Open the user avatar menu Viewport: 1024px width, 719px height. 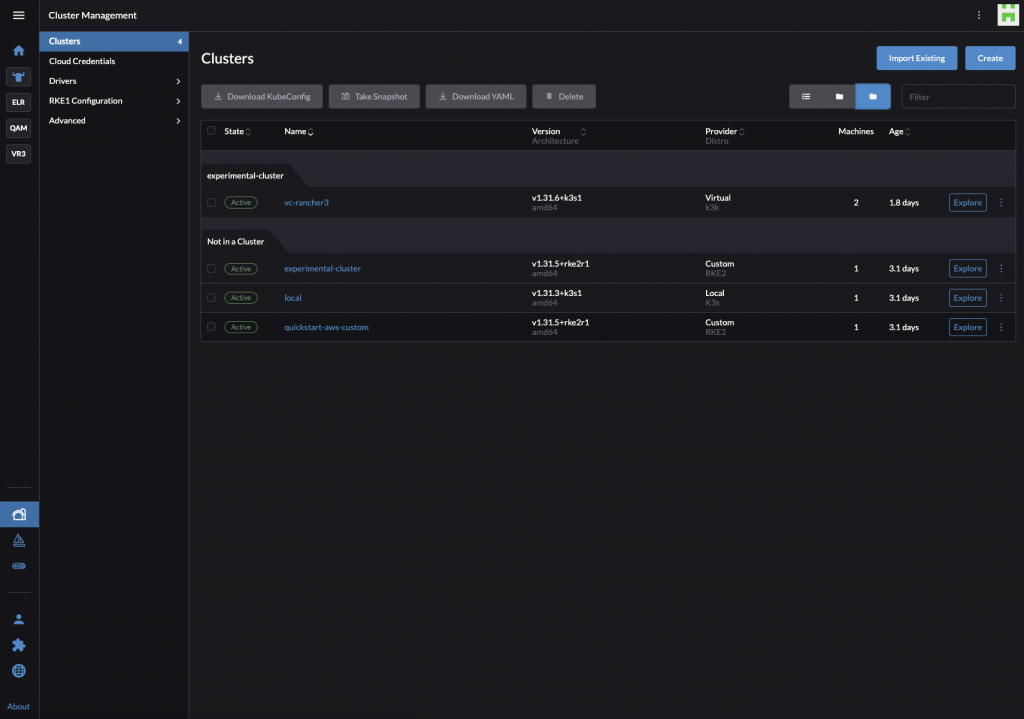point(1008,15)
